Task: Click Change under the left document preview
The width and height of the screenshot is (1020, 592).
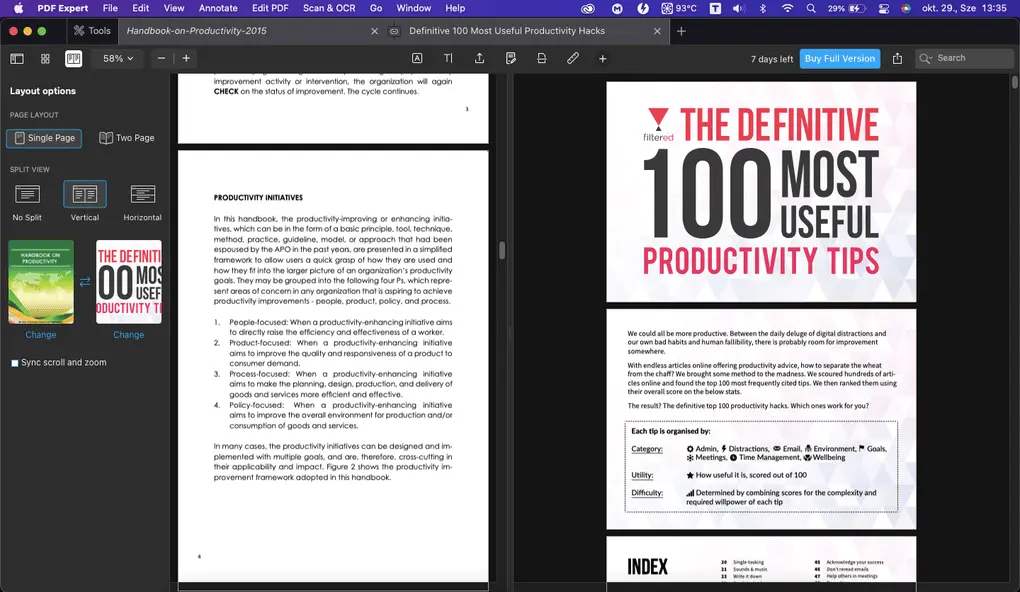Action: 41,334
